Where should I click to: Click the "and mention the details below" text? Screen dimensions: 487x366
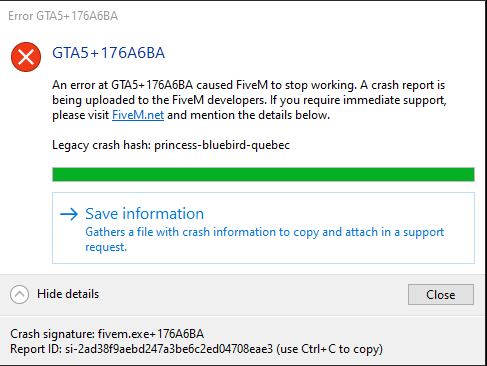[x=248, y=115]
